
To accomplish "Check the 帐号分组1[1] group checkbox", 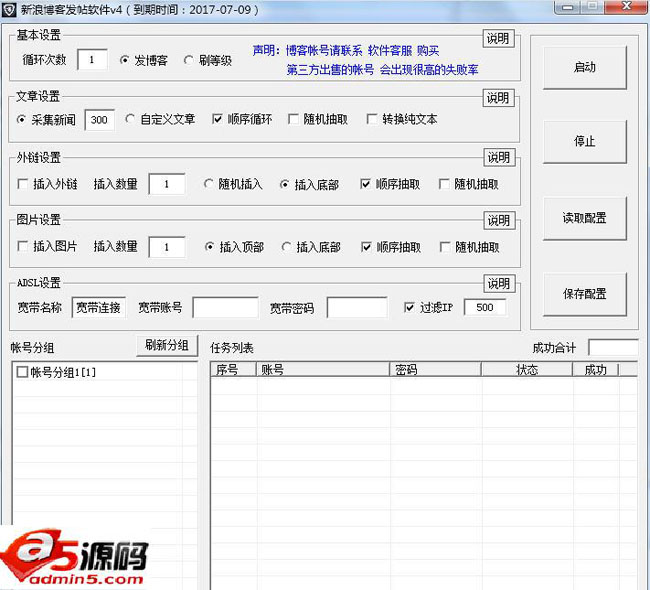I will (x=22, y=372).
